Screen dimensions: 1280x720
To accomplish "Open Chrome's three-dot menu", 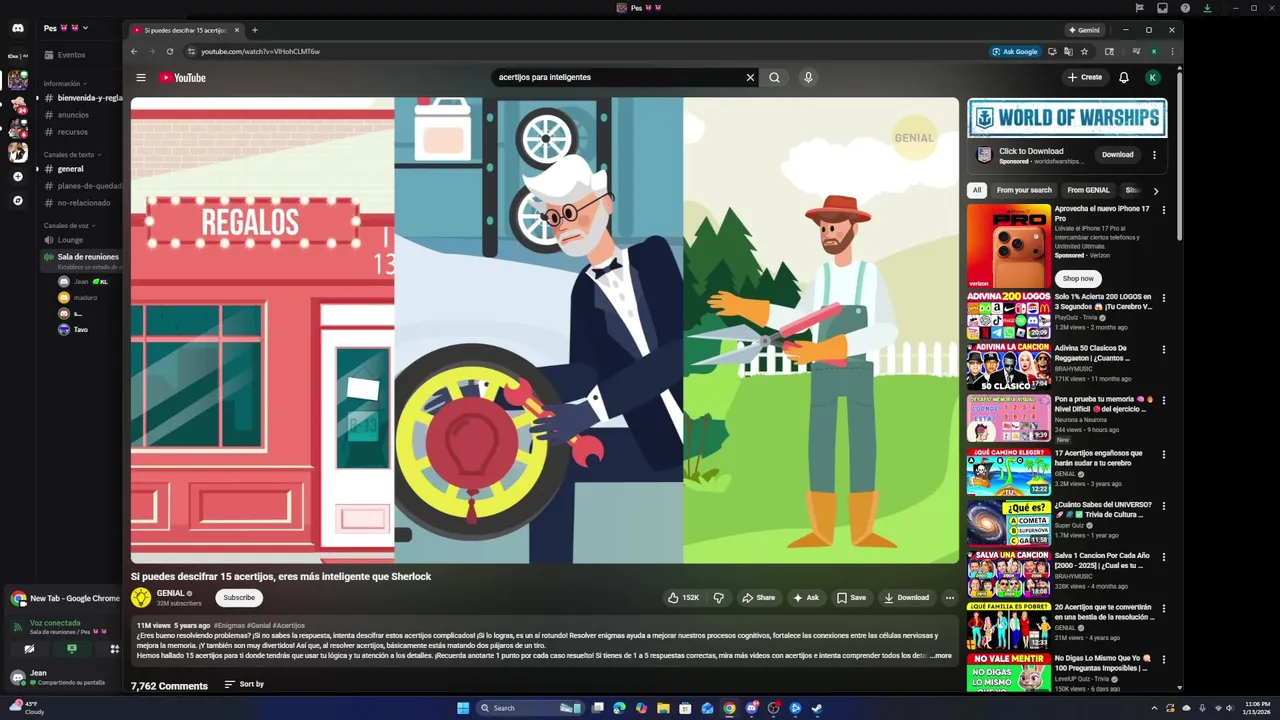I will coord(1172,51).
